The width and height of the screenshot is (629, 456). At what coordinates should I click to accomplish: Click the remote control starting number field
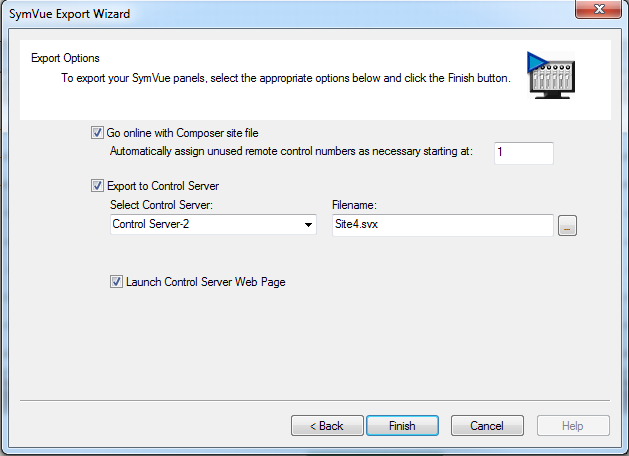click(524, 153)
